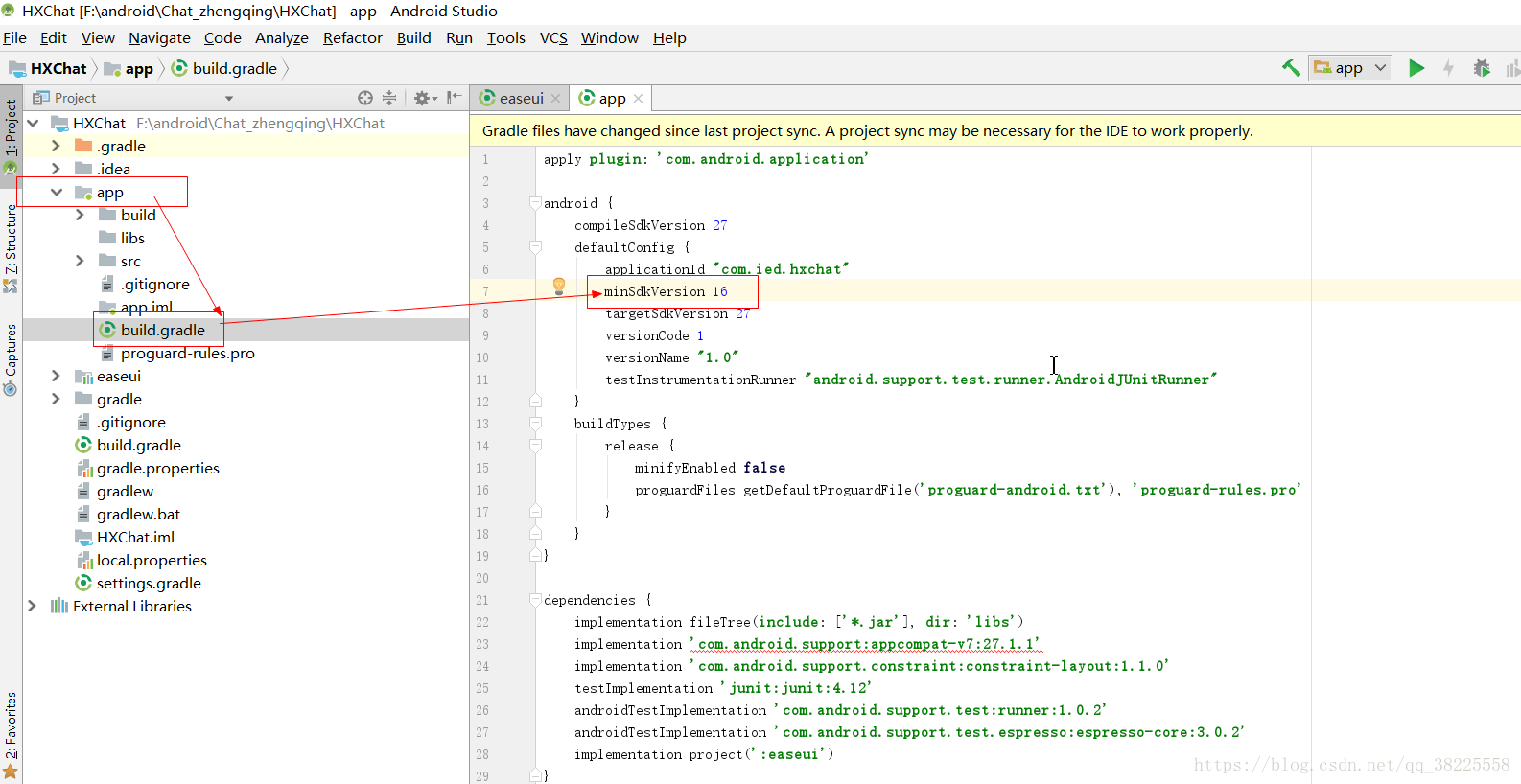
Task: Fold the android block at line 3
Action: (x=535, y=203)
